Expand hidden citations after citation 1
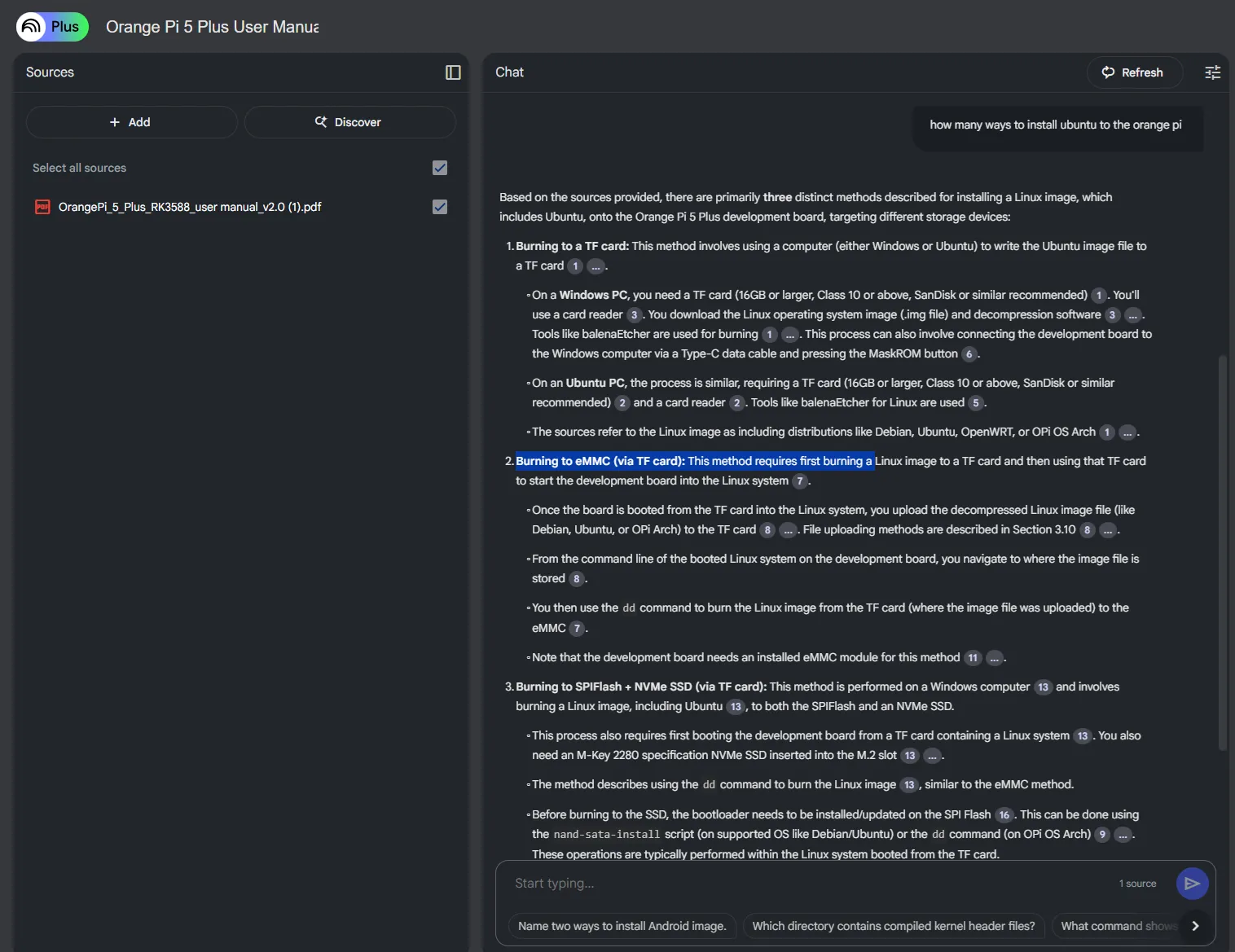This screenshot has width=1235, height=952. [596, 265]
